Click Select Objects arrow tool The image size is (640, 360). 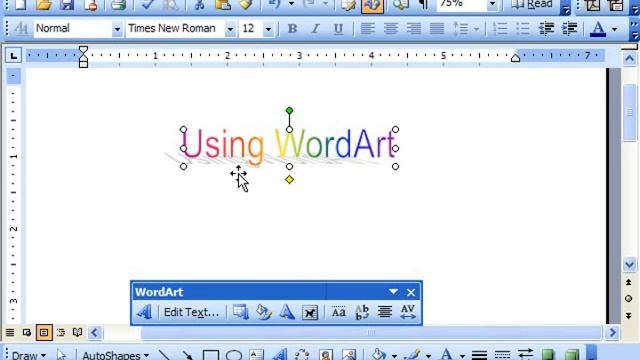61,355
